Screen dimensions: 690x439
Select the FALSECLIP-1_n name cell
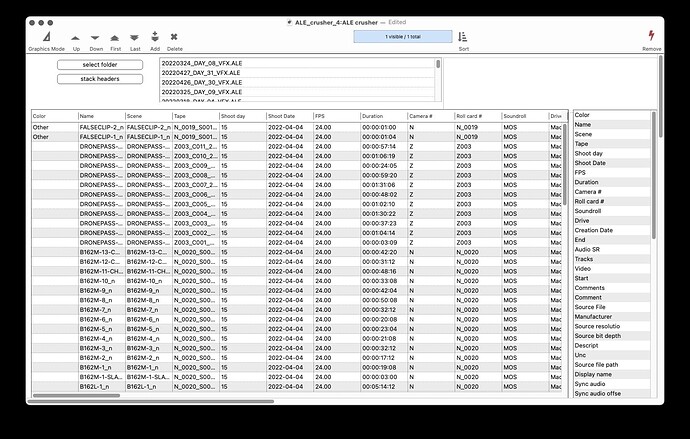pos(102,137)
